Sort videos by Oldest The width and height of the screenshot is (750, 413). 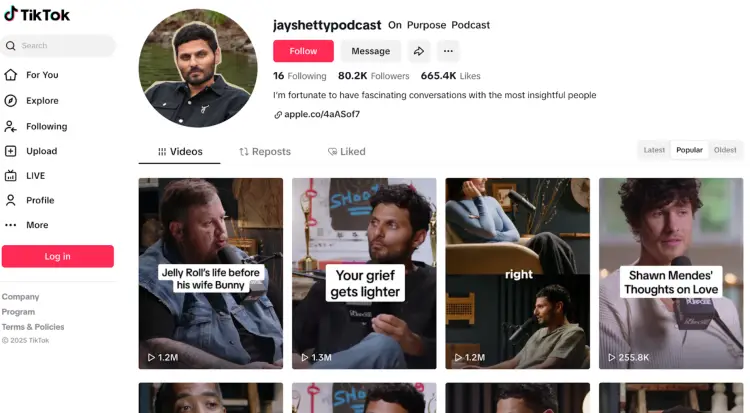[725, 150]
